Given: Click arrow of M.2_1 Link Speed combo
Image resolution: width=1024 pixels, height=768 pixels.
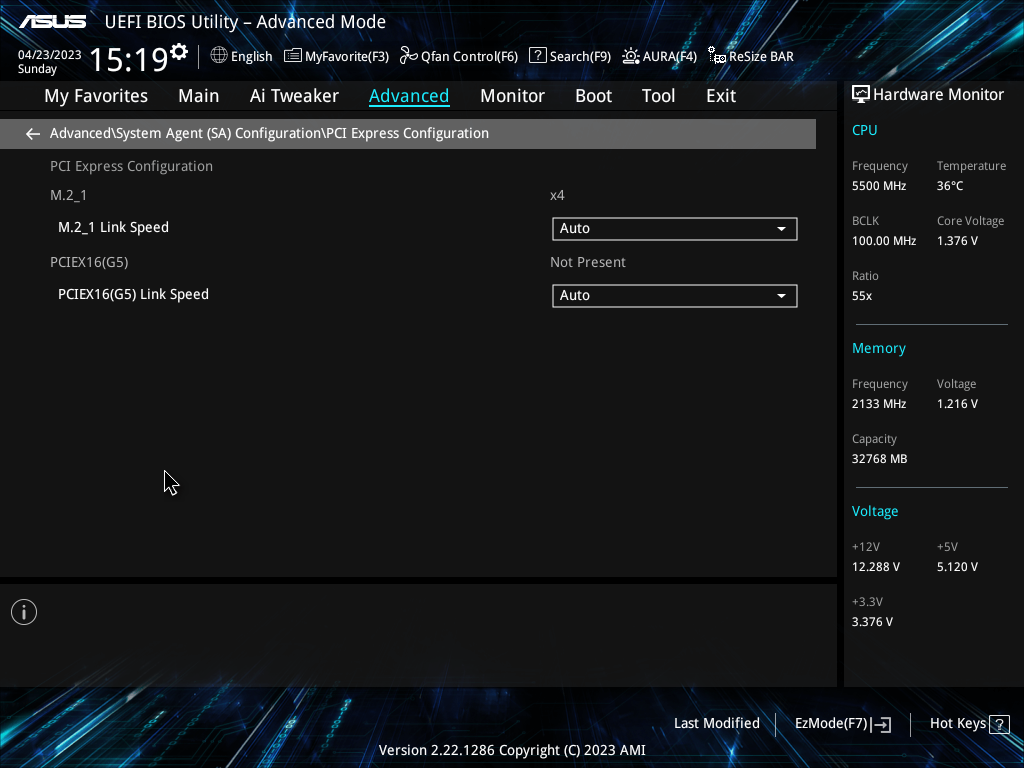Looking at the screenshot, I should click(x=781, y=229).
